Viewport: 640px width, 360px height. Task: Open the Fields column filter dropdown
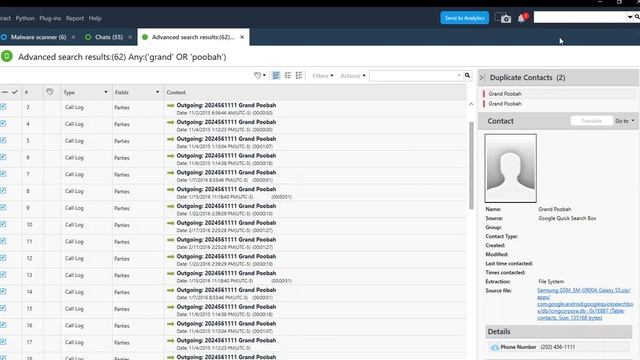[x=158, y=92]
